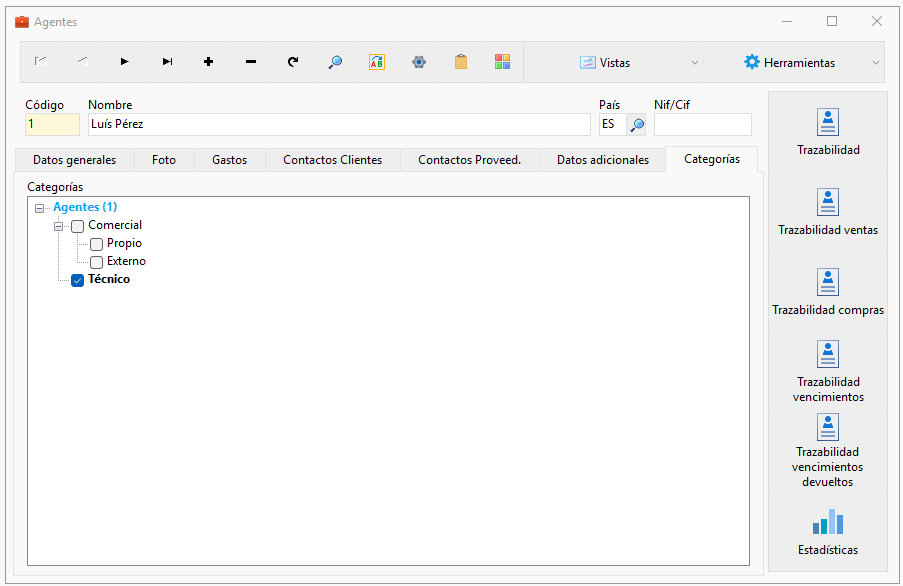
Task: Open the Vistas dropdown arrow
Action: [x=695, y=62]
